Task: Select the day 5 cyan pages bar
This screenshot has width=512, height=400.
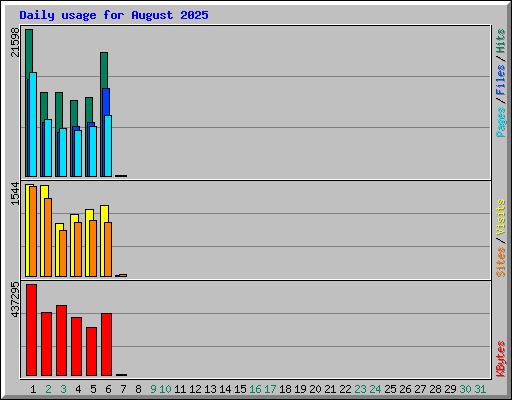Action: click(x=93, y=151)
